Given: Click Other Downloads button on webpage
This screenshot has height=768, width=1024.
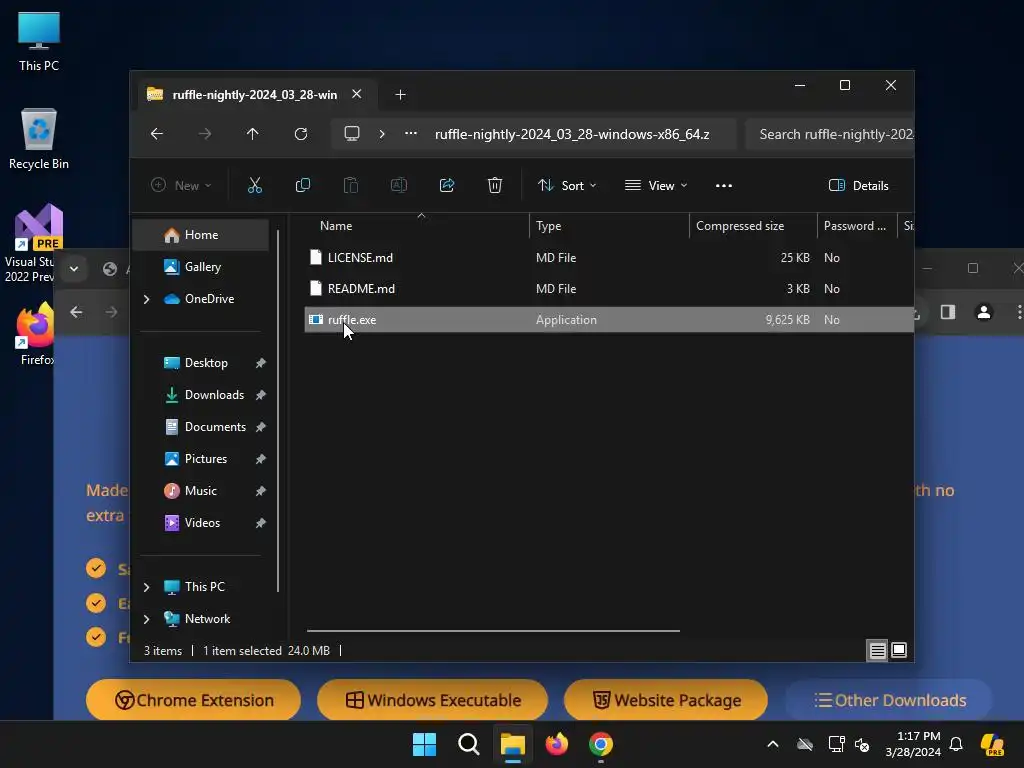Looking at the screenshot, I should coord(889,700).
